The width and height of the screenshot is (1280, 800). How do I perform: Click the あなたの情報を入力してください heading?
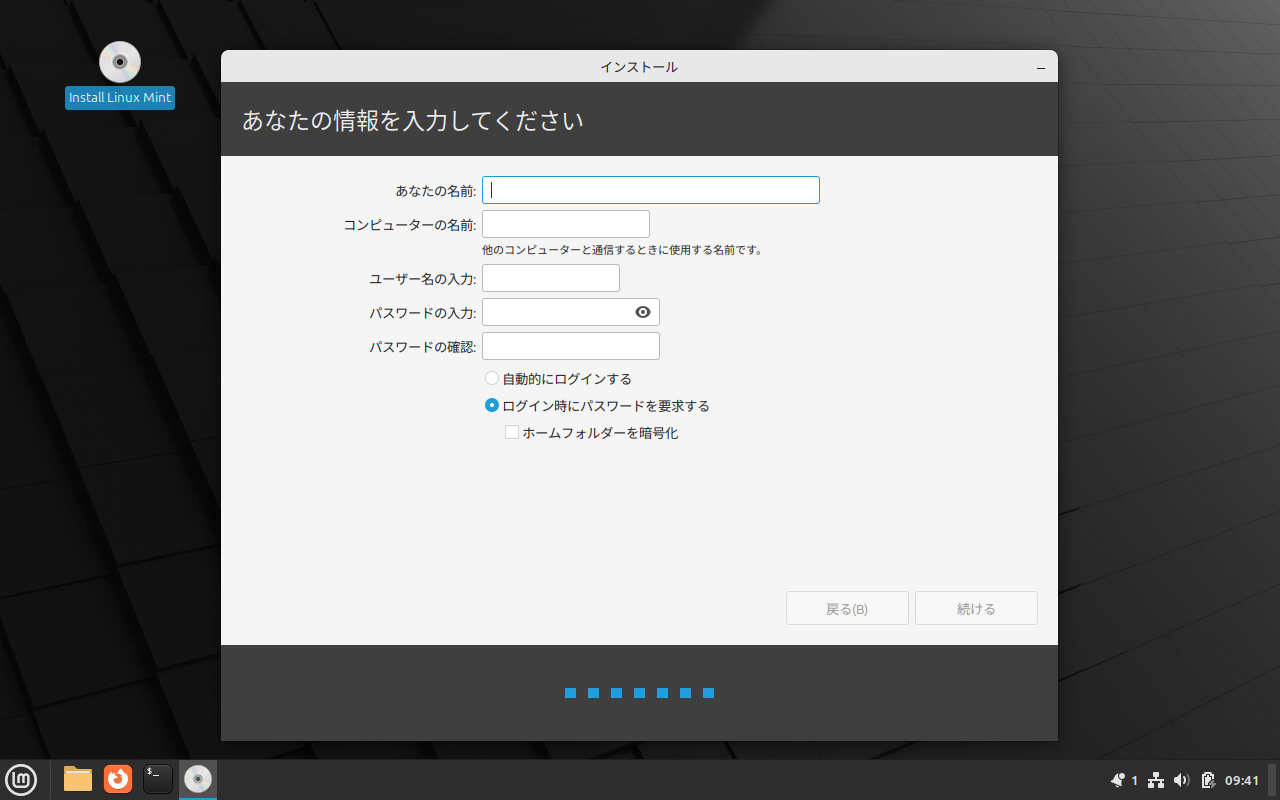(x=413, y=121)
